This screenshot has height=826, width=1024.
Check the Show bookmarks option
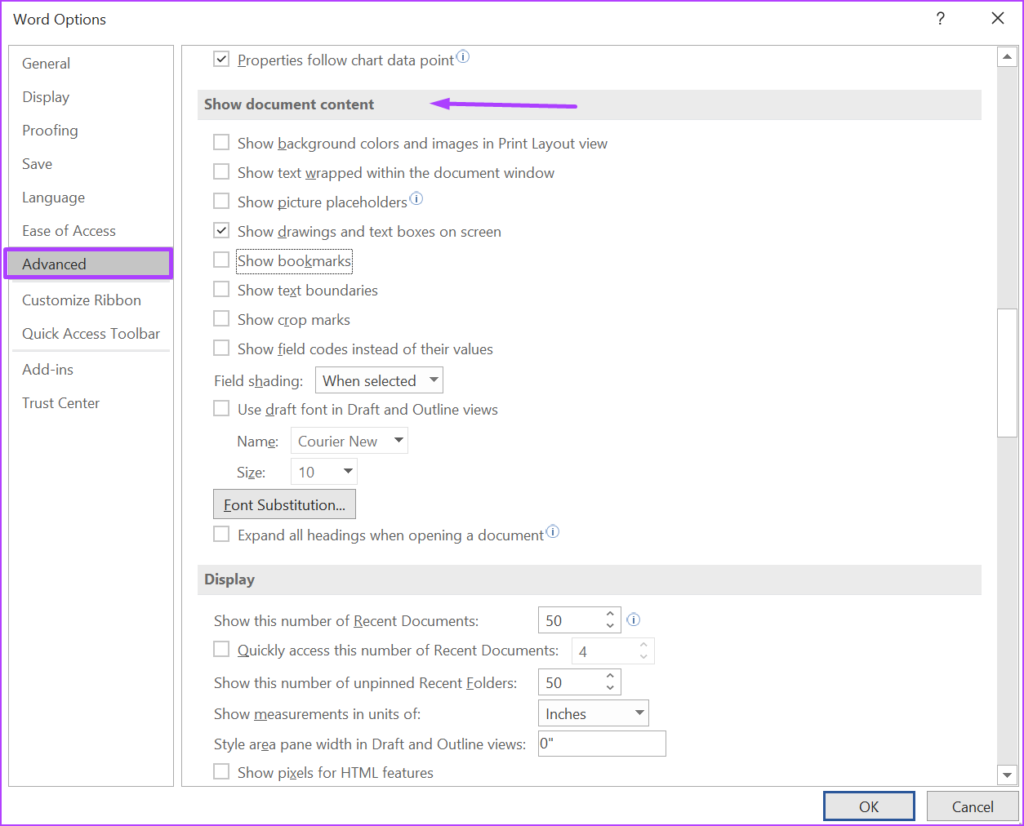[x=221, y=261]
